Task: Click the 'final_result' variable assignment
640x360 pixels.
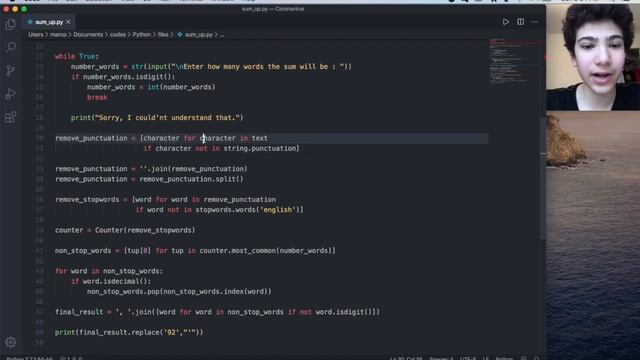Action: pyautogui.click(x=79, y=311)
